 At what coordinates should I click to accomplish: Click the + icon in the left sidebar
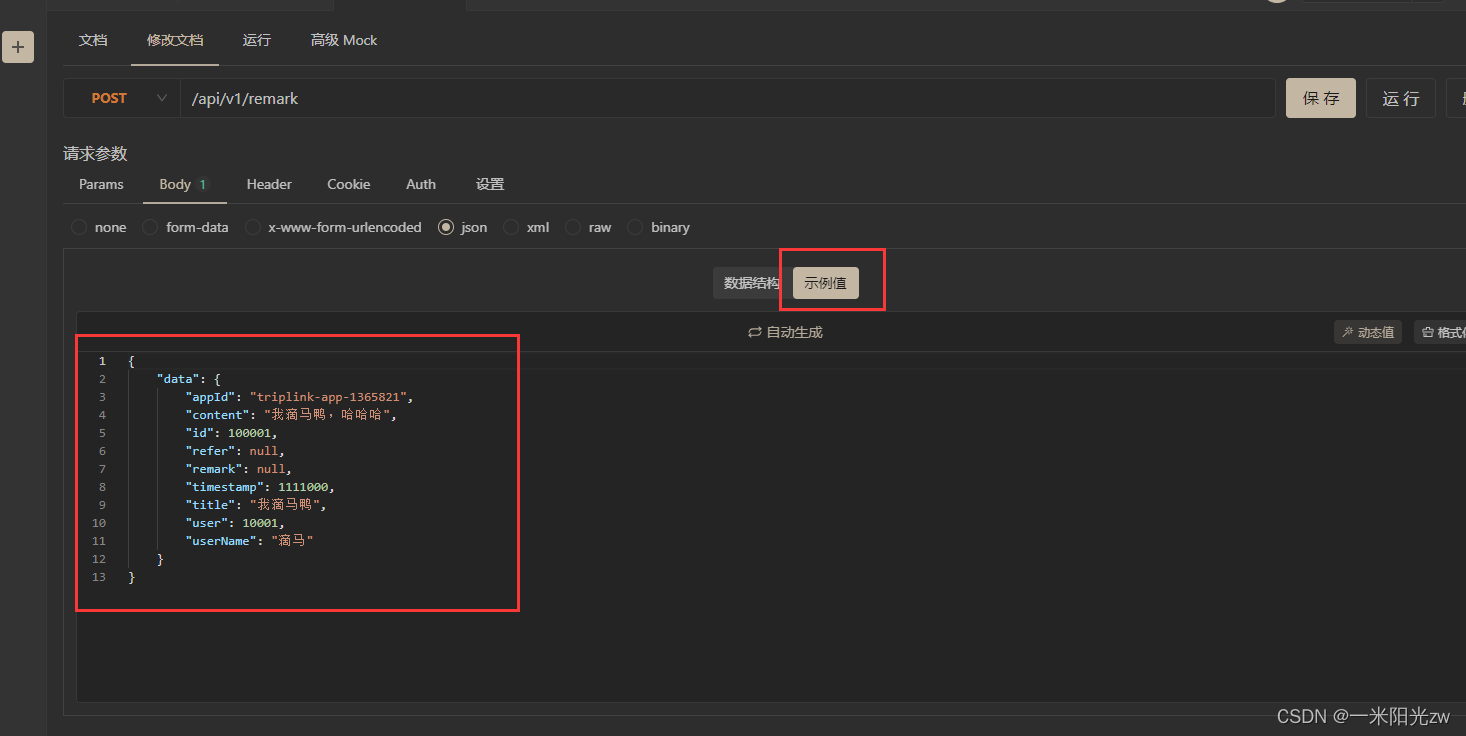[x=18, y=46]
